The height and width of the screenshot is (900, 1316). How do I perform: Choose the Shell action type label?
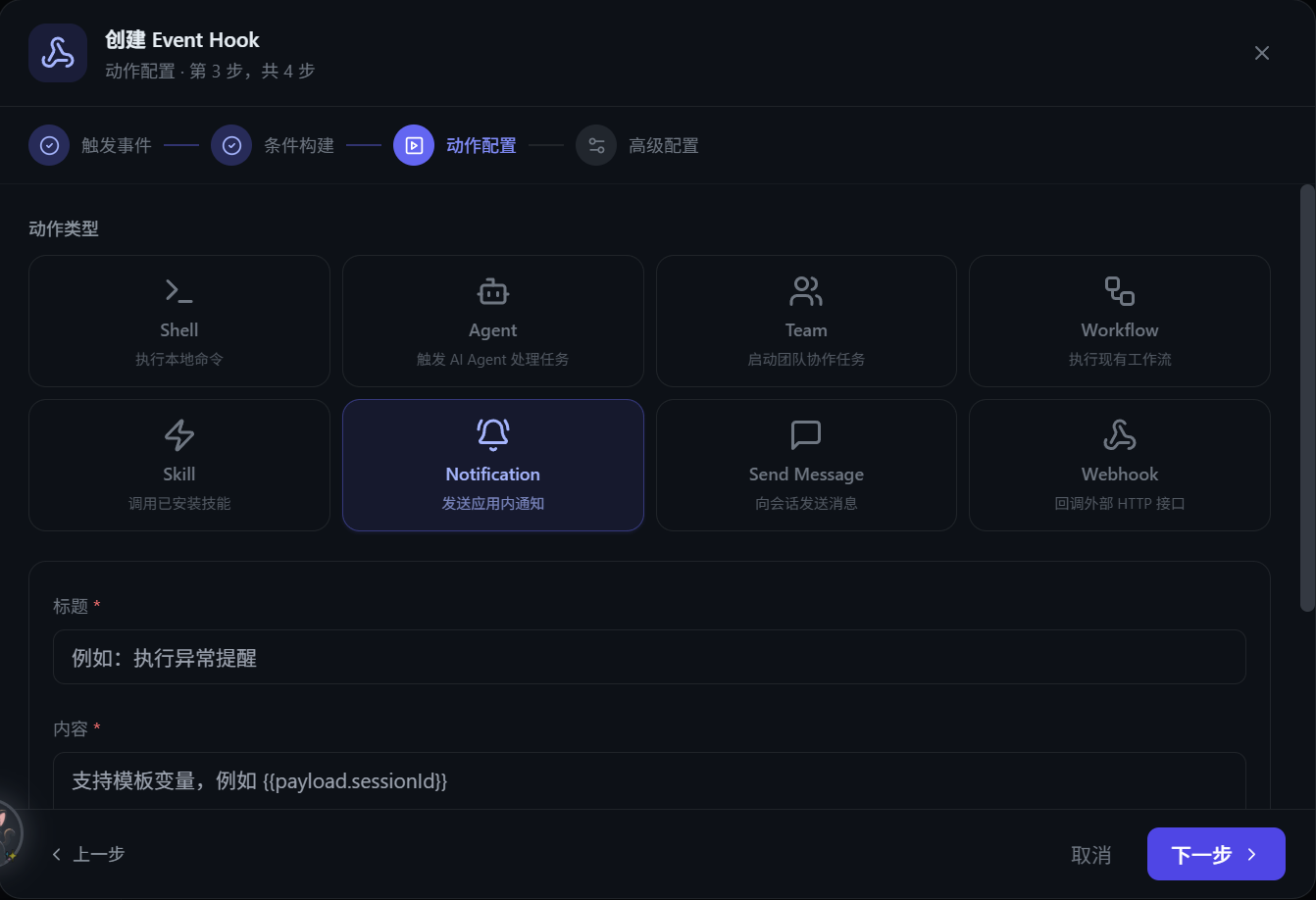[x=179, y=330]
